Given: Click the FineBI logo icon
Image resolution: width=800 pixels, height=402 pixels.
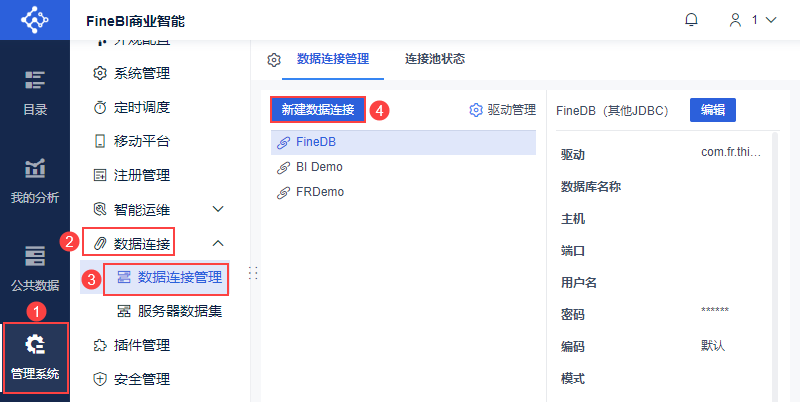Looking at the screenshot, I should 34,20.
